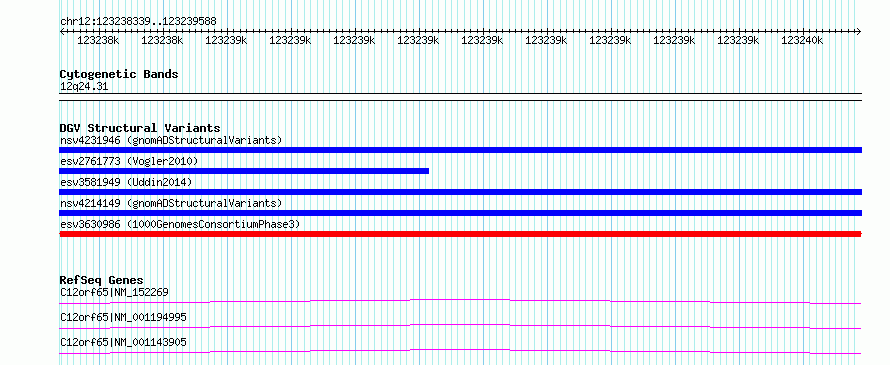Open the C12orf65|NM_152269 gene label
890x365 pixels.
(x=114, y=292)
